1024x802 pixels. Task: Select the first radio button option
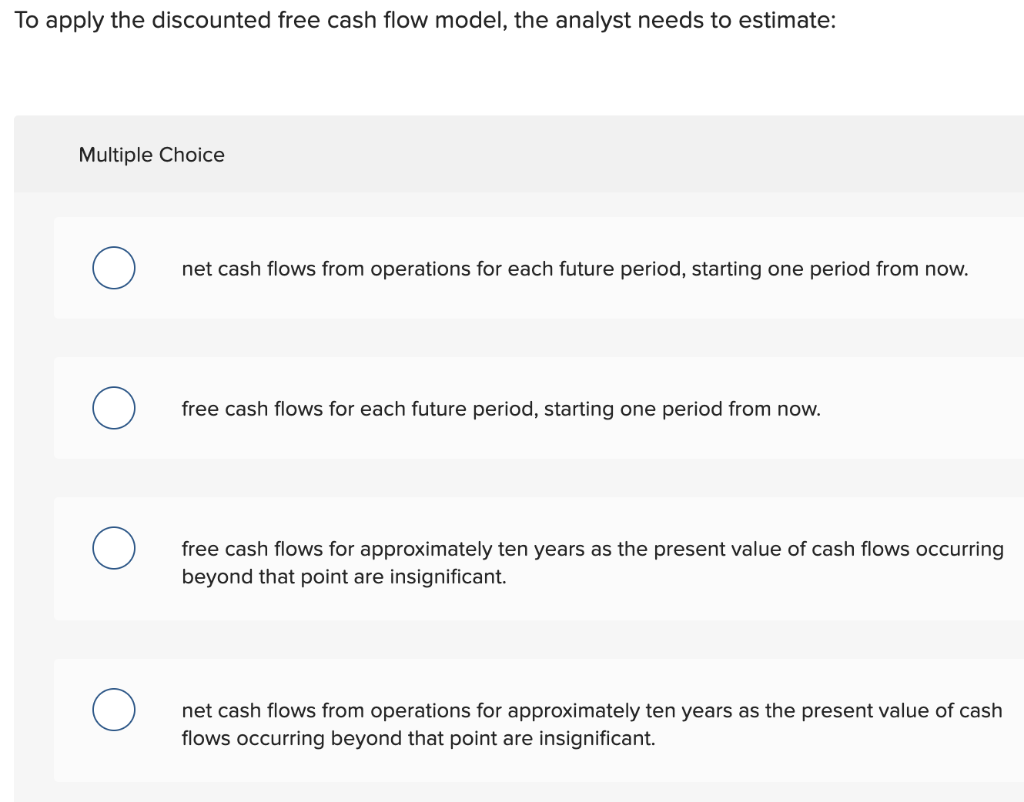(x=113, y=268)
